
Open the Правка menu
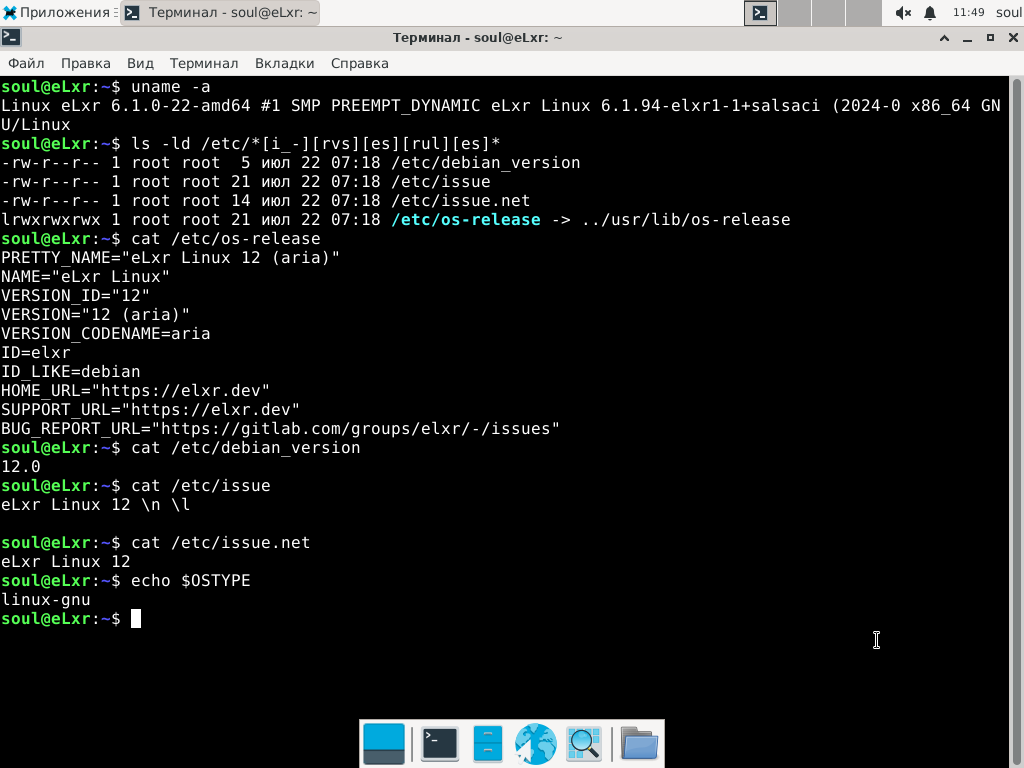86,63
